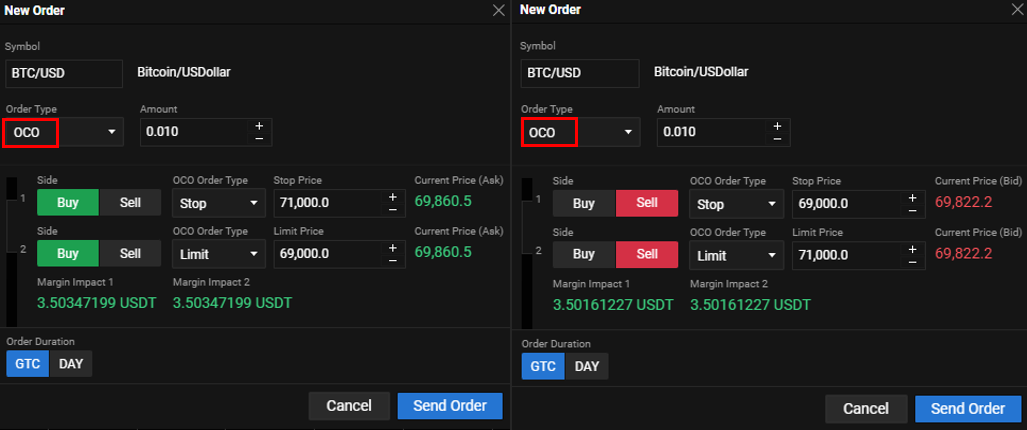Click plus on the 69,000.0 Stop Price
The height and width of the screenshot is (430, 1027).
pos(910,197)
